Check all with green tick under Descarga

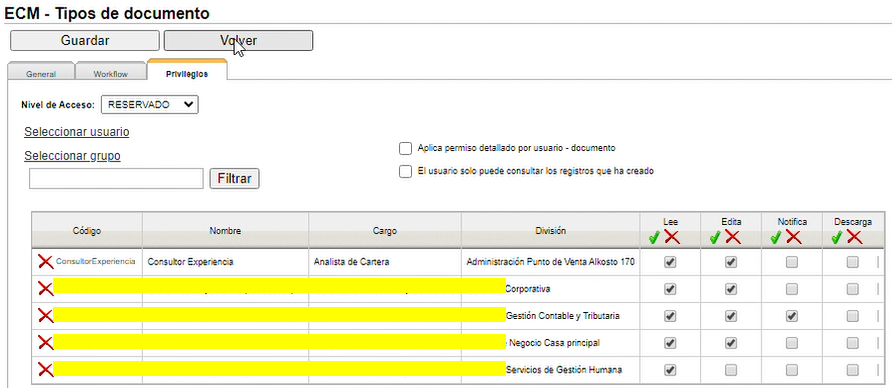(x=836, y=238)
